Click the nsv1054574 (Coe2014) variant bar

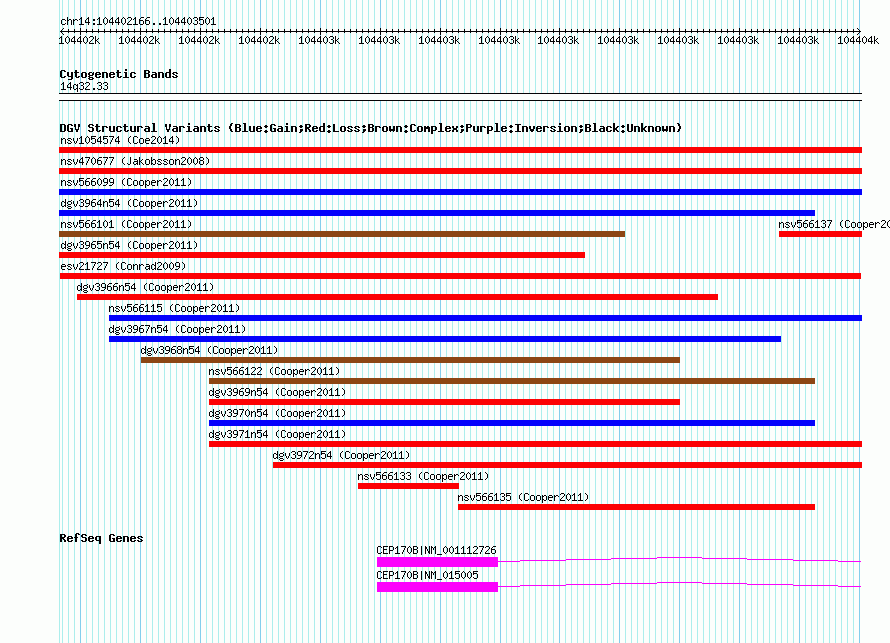[460, 150]
